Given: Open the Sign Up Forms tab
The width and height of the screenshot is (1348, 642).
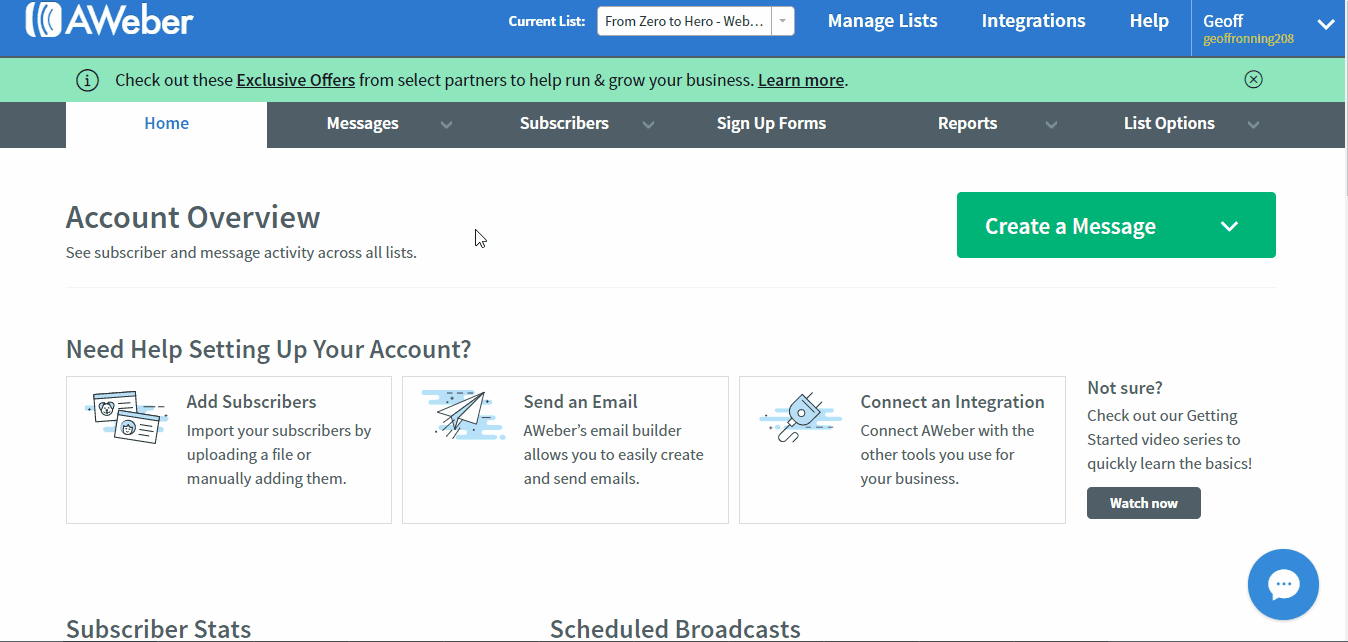Looking at the screenshot, I should tap(771, 124).
